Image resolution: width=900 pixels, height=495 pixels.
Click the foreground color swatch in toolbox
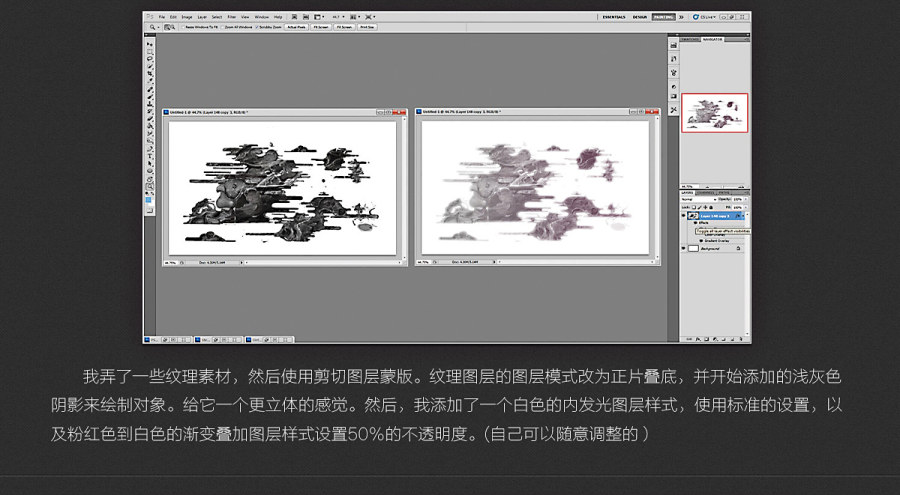(x=148, y=199)
